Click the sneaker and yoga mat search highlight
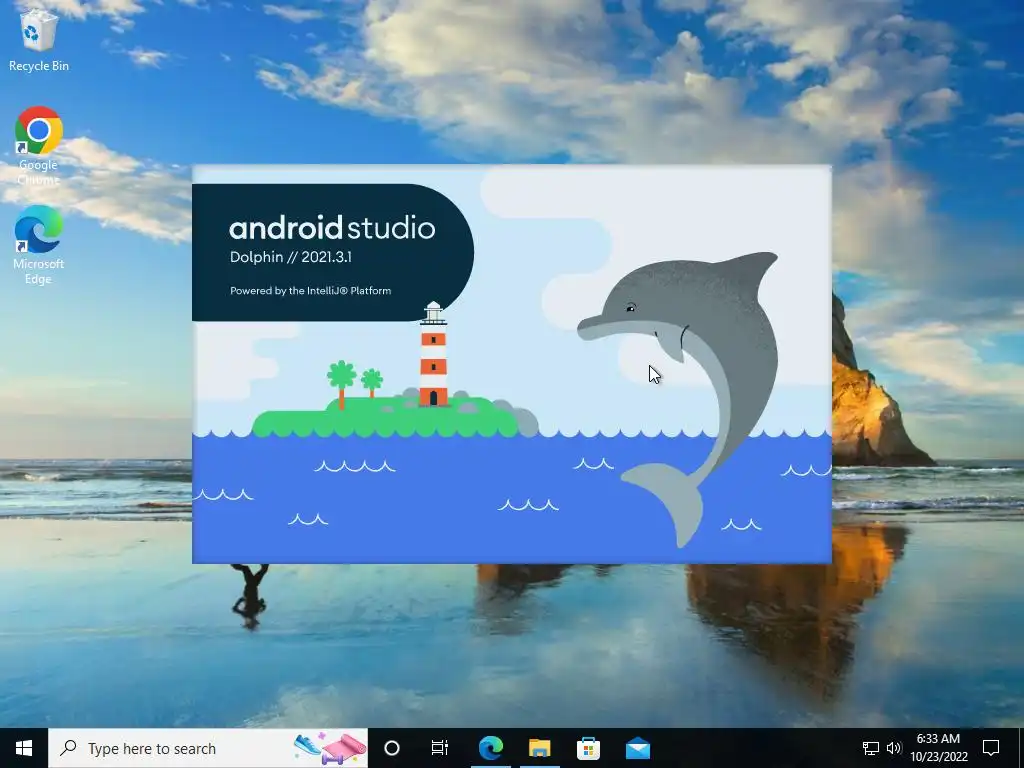The height and width of the screenshot is (768, 1024). [330, 748]
